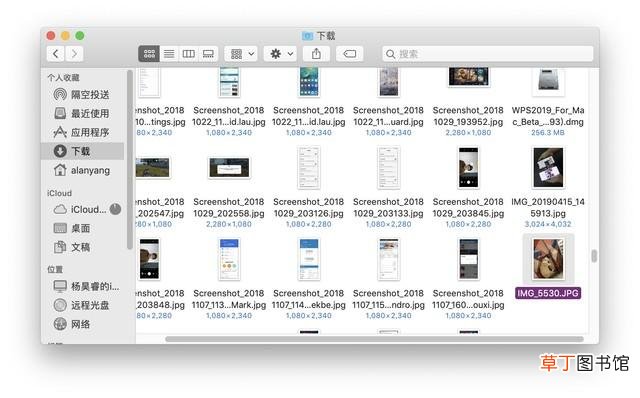Switch to gallery view
640x398 pixels.
[x=208, y=53]
